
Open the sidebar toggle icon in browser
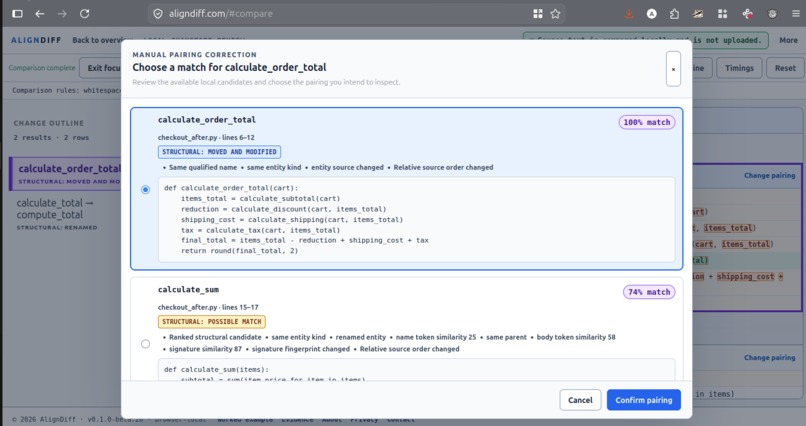[17, 14]
